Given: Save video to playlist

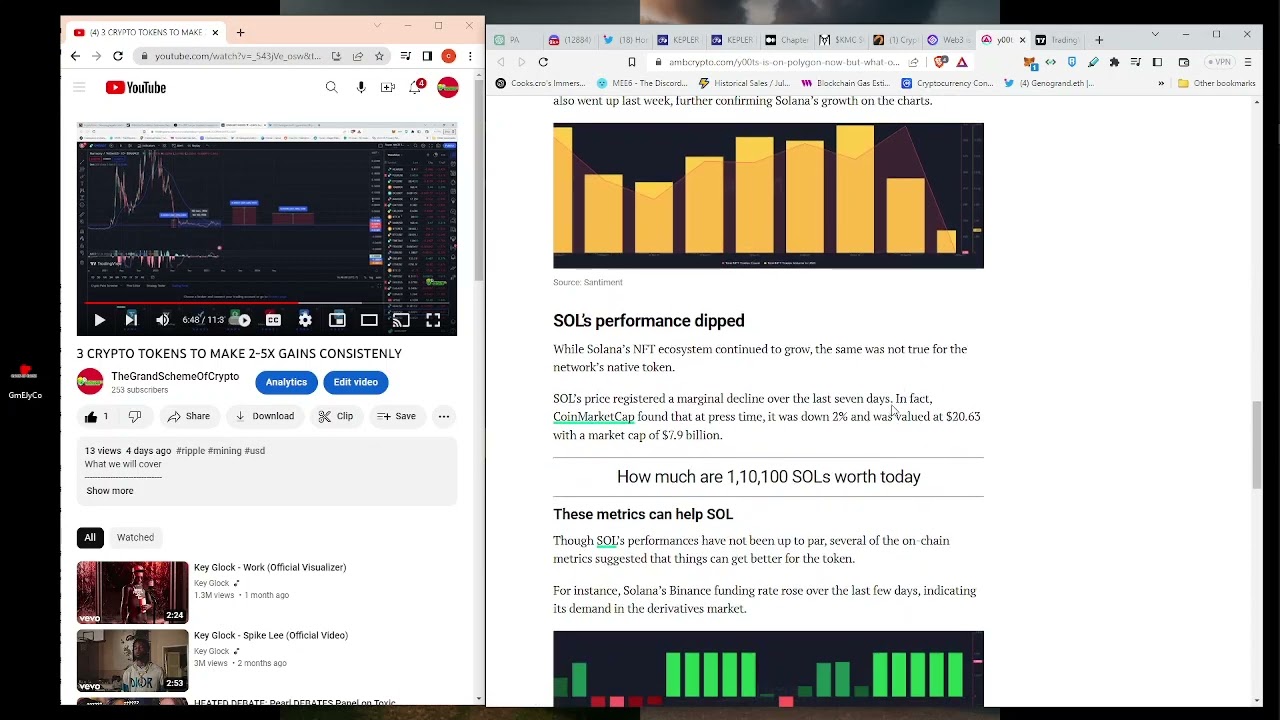Looking at the screenshot, I should [396, 416].
